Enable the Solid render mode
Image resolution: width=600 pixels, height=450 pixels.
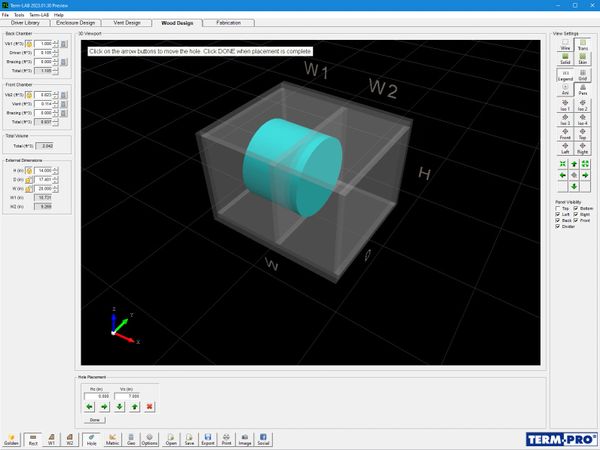pyautogui.click(x=565, y=59)
